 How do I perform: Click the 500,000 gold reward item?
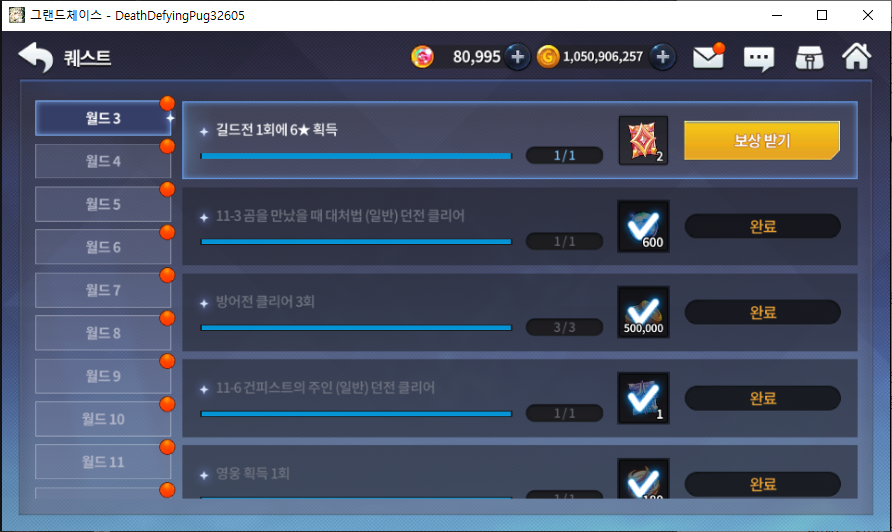643,312
